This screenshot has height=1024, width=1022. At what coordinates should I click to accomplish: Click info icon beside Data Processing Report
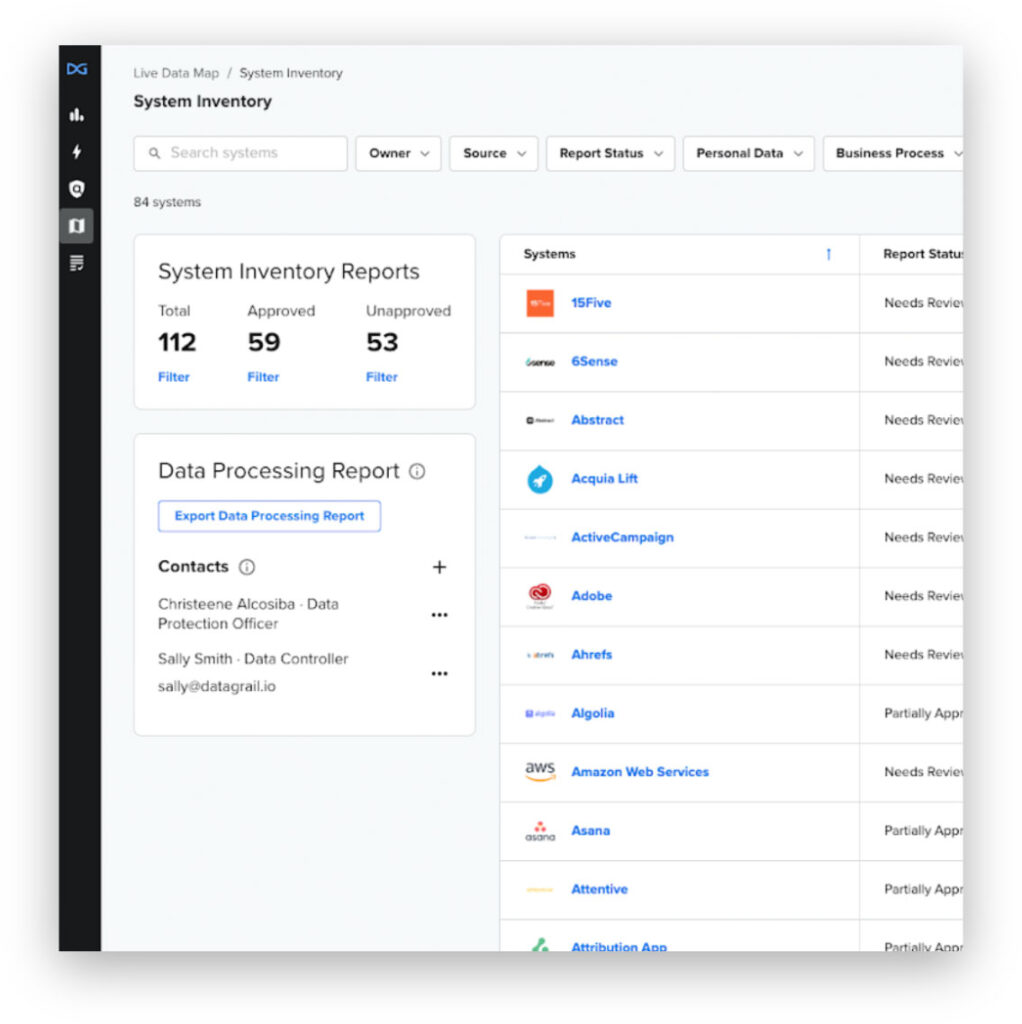click(x=417, y=471)
